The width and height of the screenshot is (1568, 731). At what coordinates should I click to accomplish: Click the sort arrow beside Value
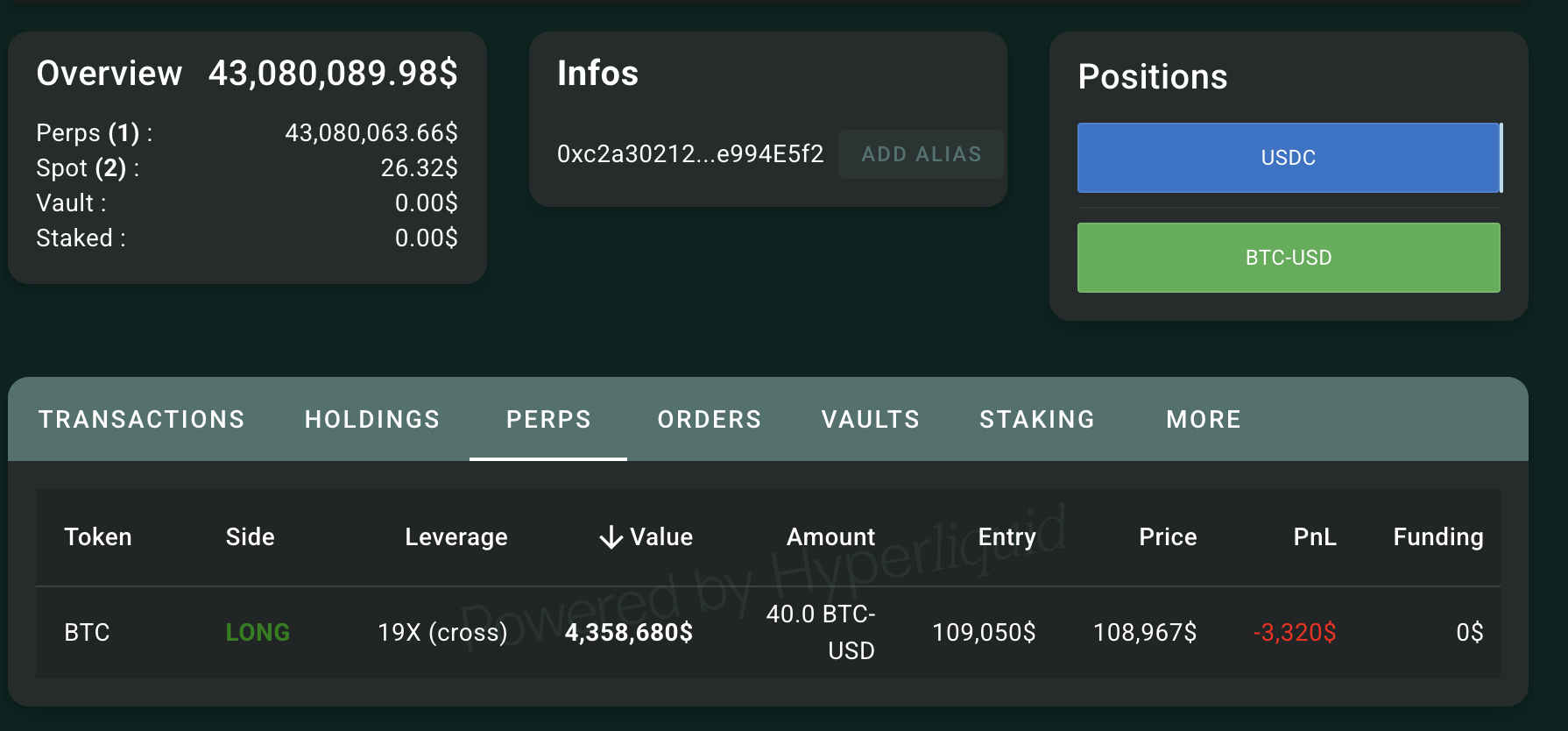click(611, 536)
